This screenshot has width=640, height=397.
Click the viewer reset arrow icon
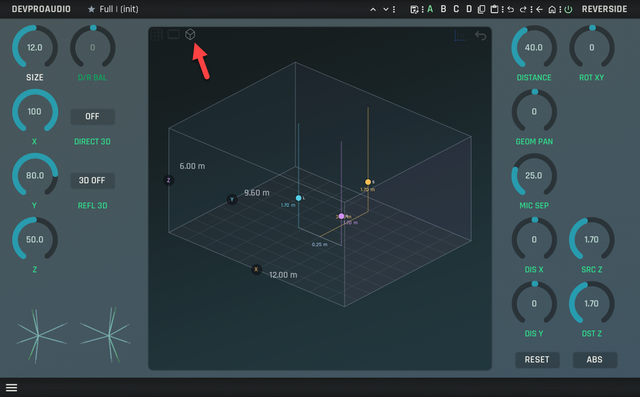coord(480,36)
